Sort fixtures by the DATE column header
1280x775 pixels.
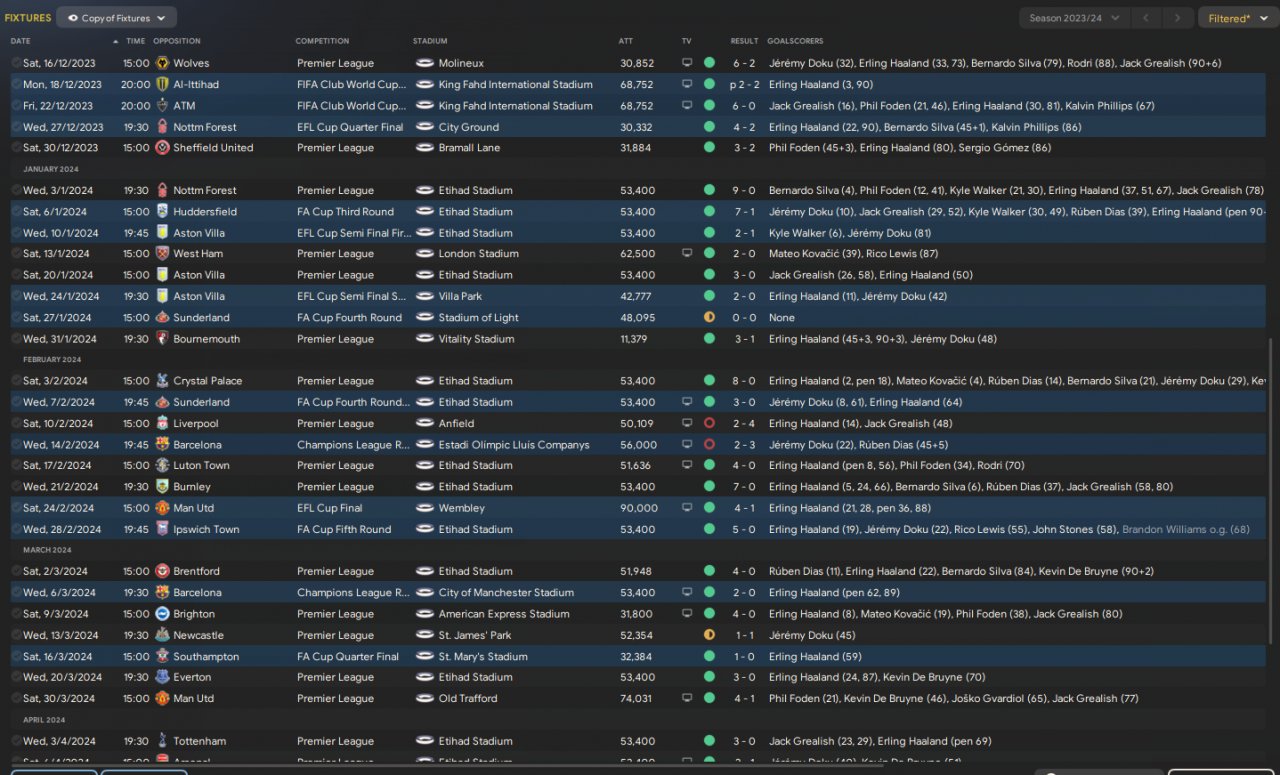coord(21,41)
